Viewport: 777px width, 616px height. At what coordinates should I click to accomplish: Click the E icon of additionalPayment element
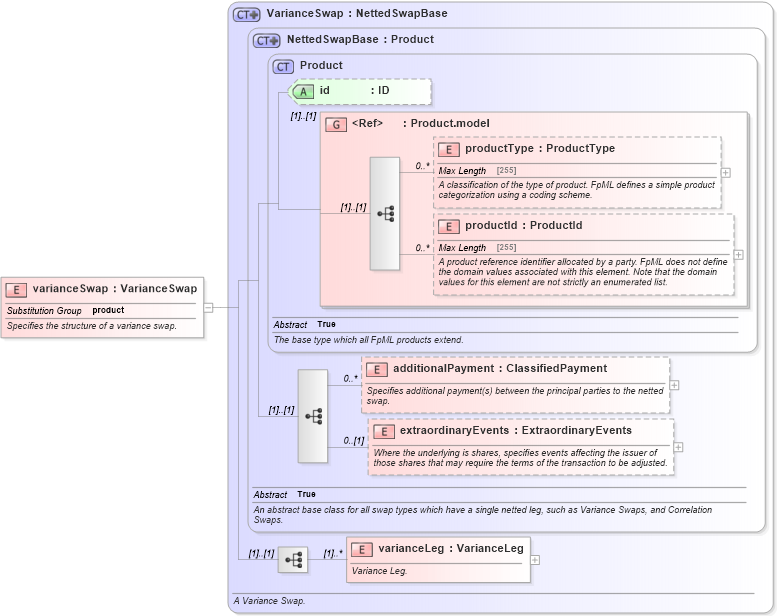(377, 370)
